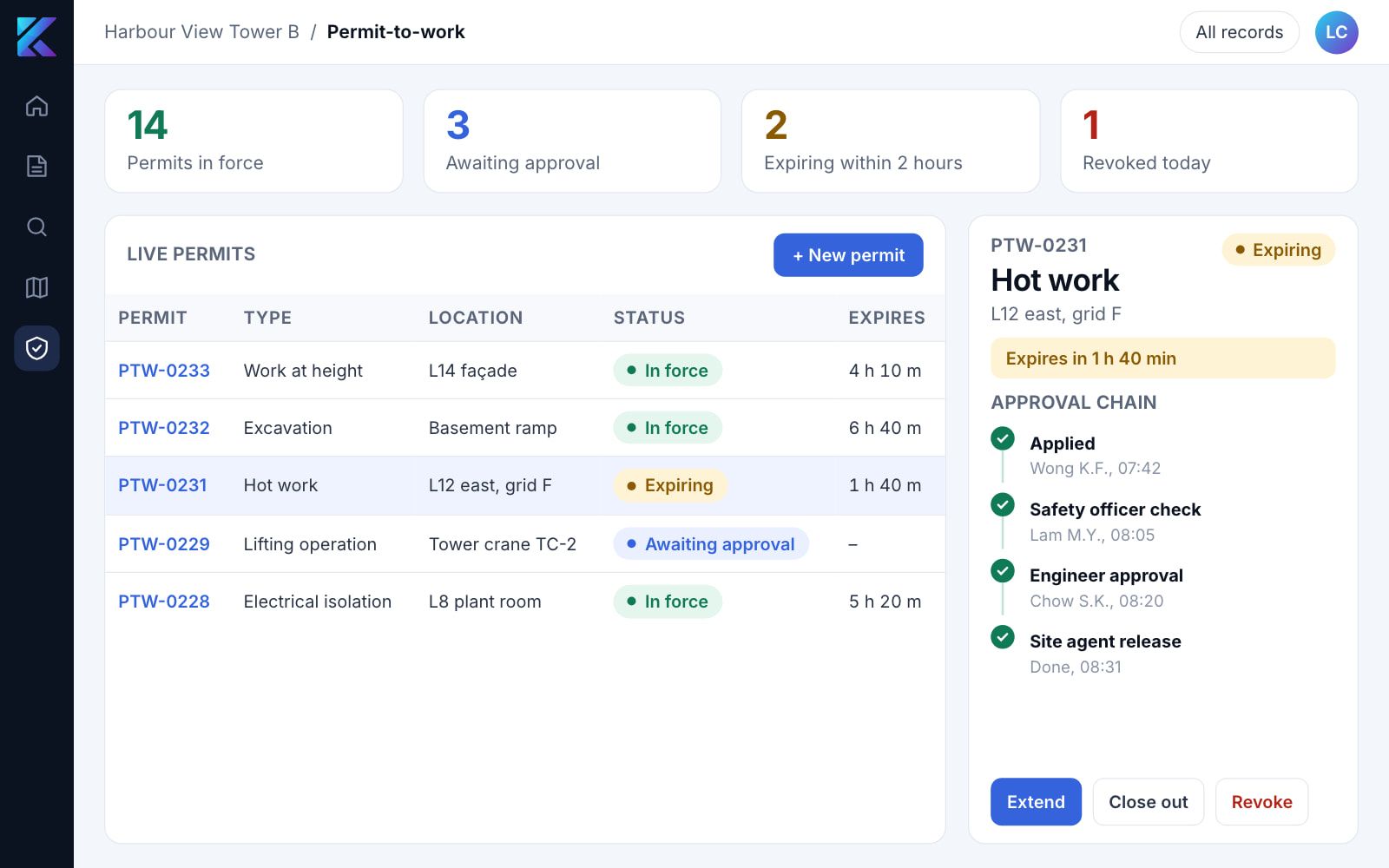Click Awaiting approval status badge for PTW-0229
The image size is (1389, 868).
coord(711,544)
